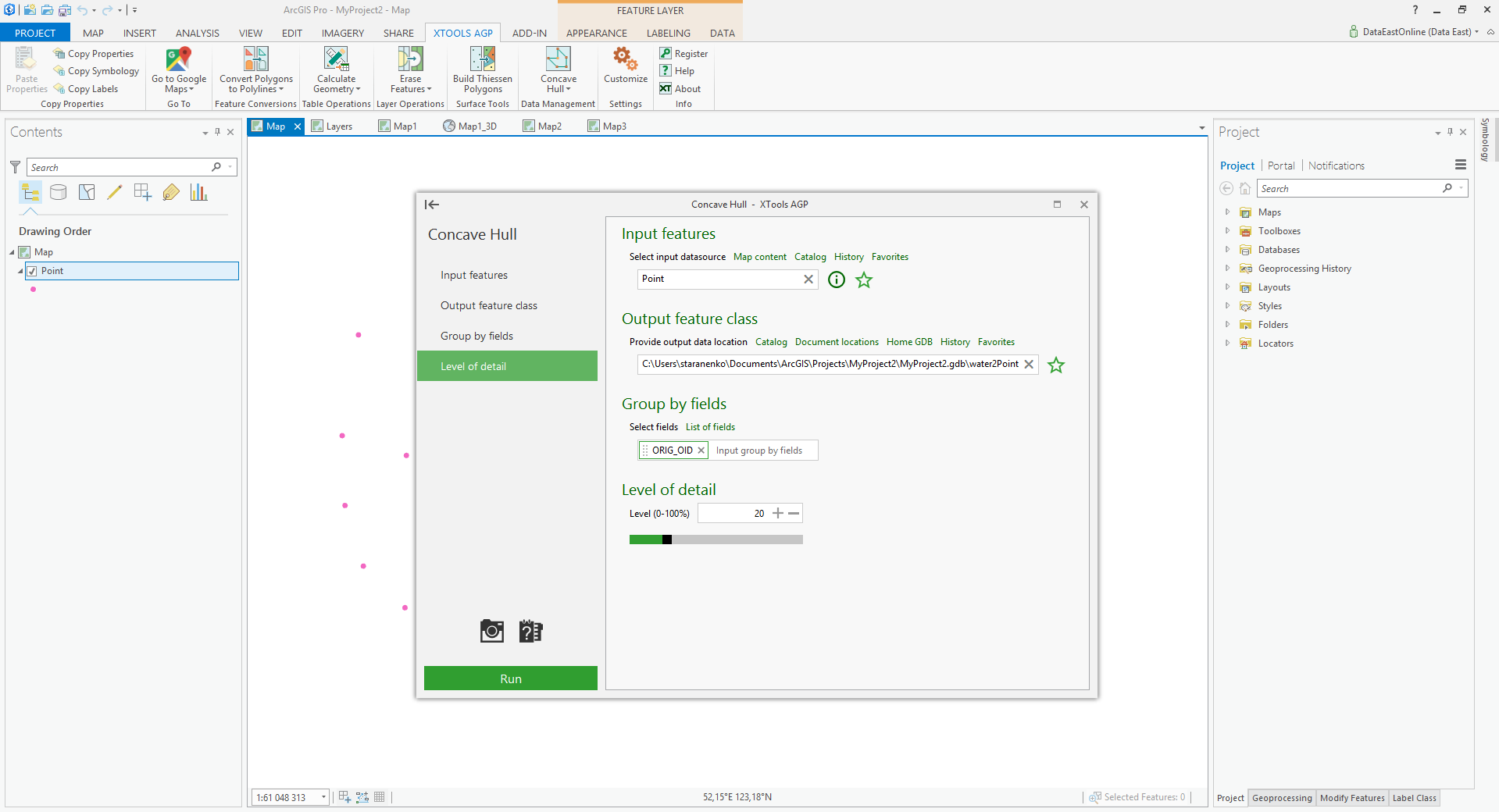Screen dimensions: 1499x812
Task: Switch to the Layers view tab
Action: [x=332, y=126]
